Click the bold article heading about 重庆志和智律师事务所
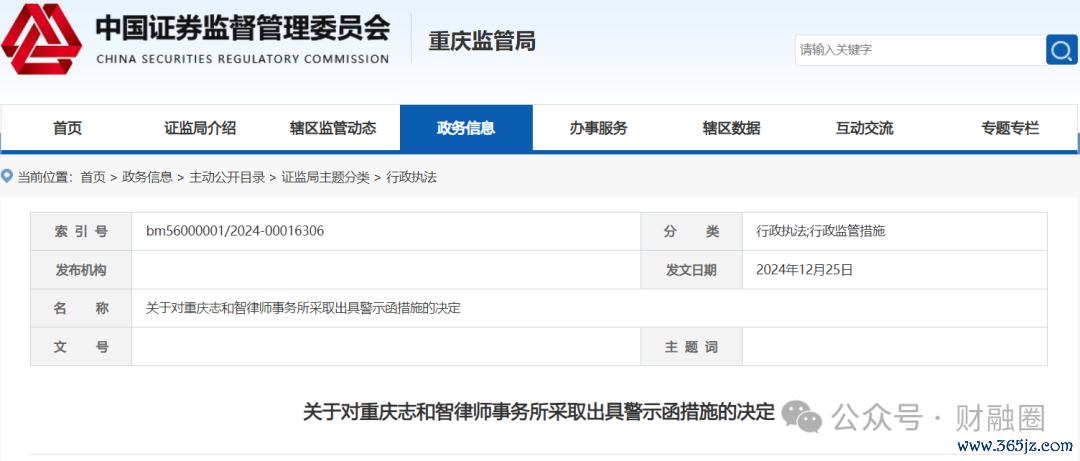This screenshot has width=1080, height=461. pos(539,412)
